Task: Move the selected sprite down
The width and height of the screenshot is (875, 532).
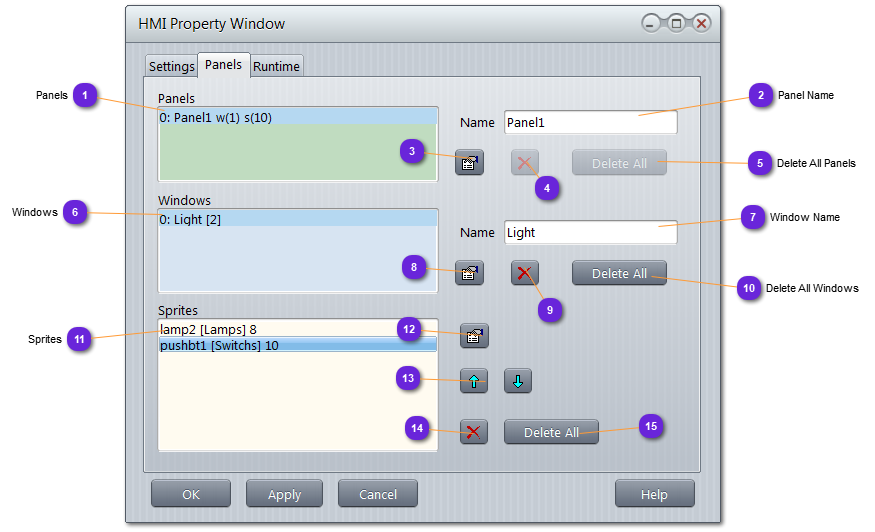Action: tap(517, 381)
